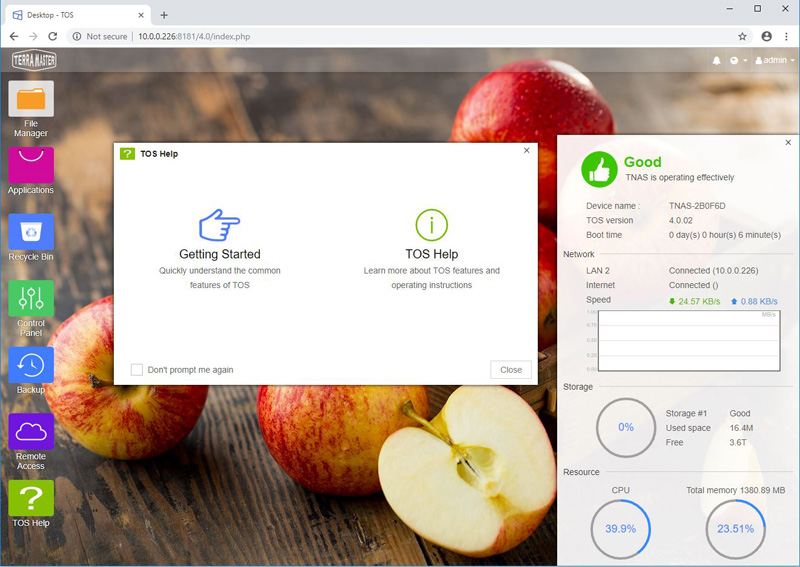Open the Control Panel desktop icon
This screenshot has height=567, width=800.
(x=31, y=299)
